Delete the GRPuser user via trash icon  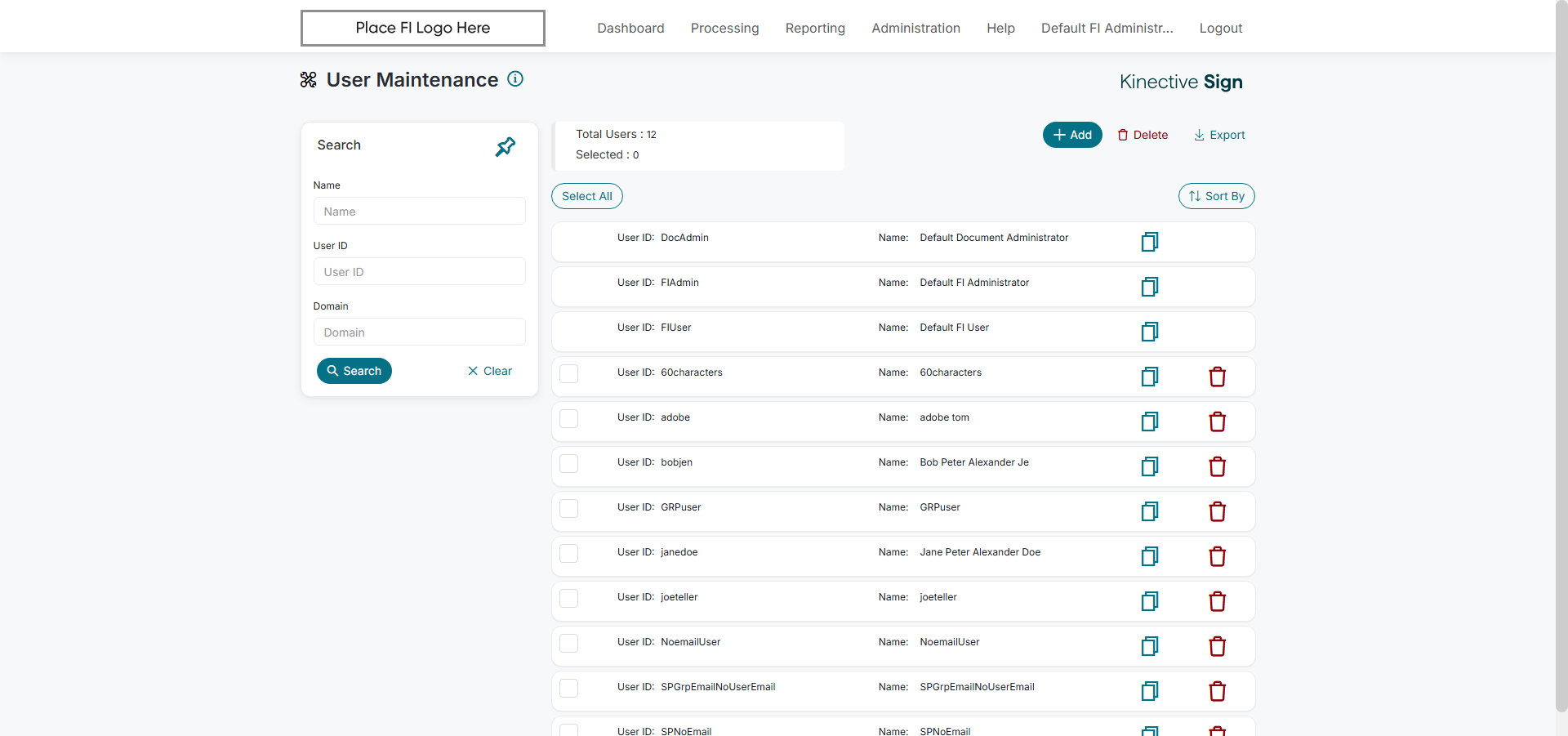pyautogui.click(x=1218, y=511)
